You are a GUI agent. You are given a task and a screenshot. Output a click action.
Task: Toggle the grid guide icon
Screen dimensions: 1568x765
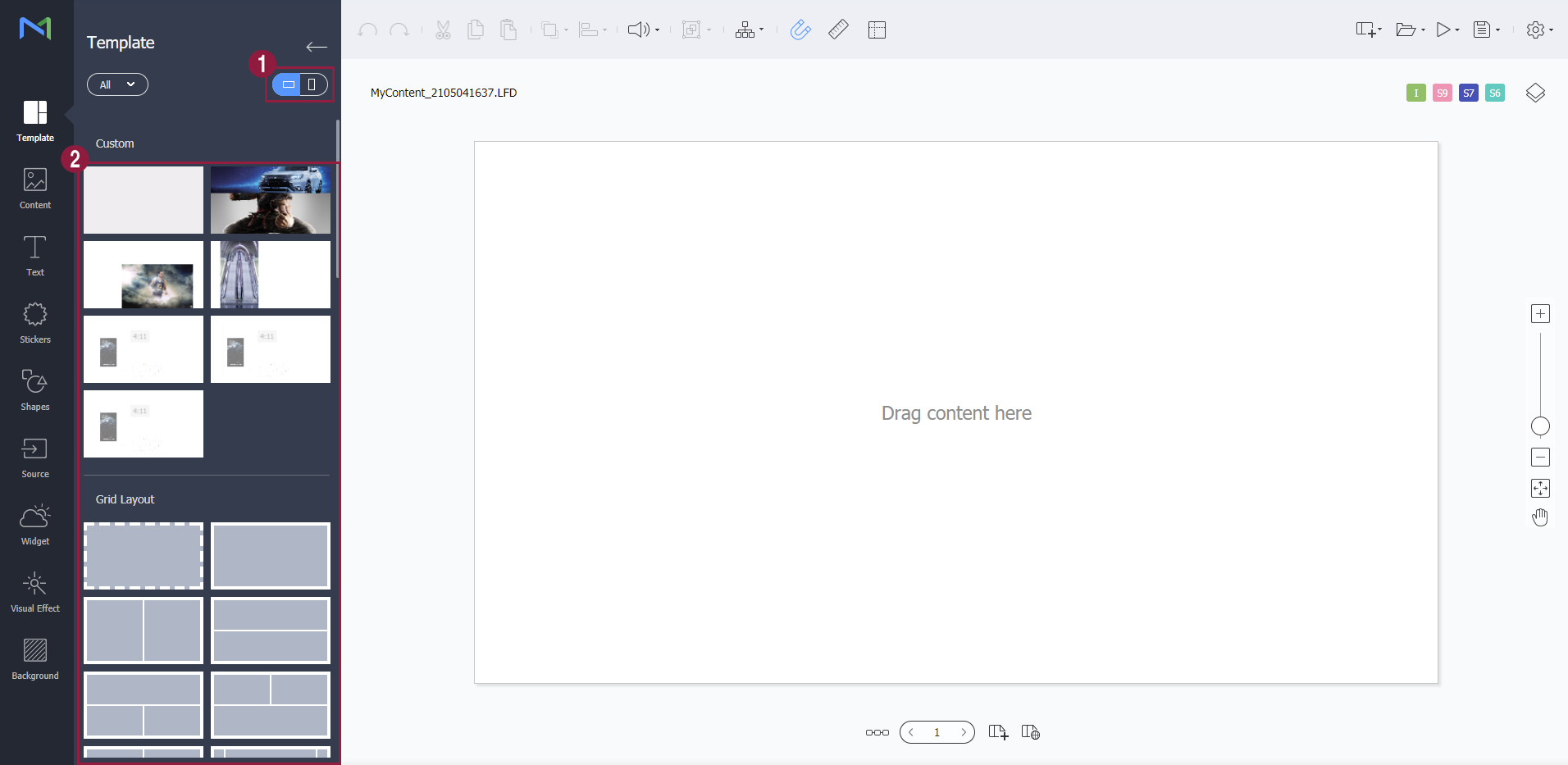point(877,30)
